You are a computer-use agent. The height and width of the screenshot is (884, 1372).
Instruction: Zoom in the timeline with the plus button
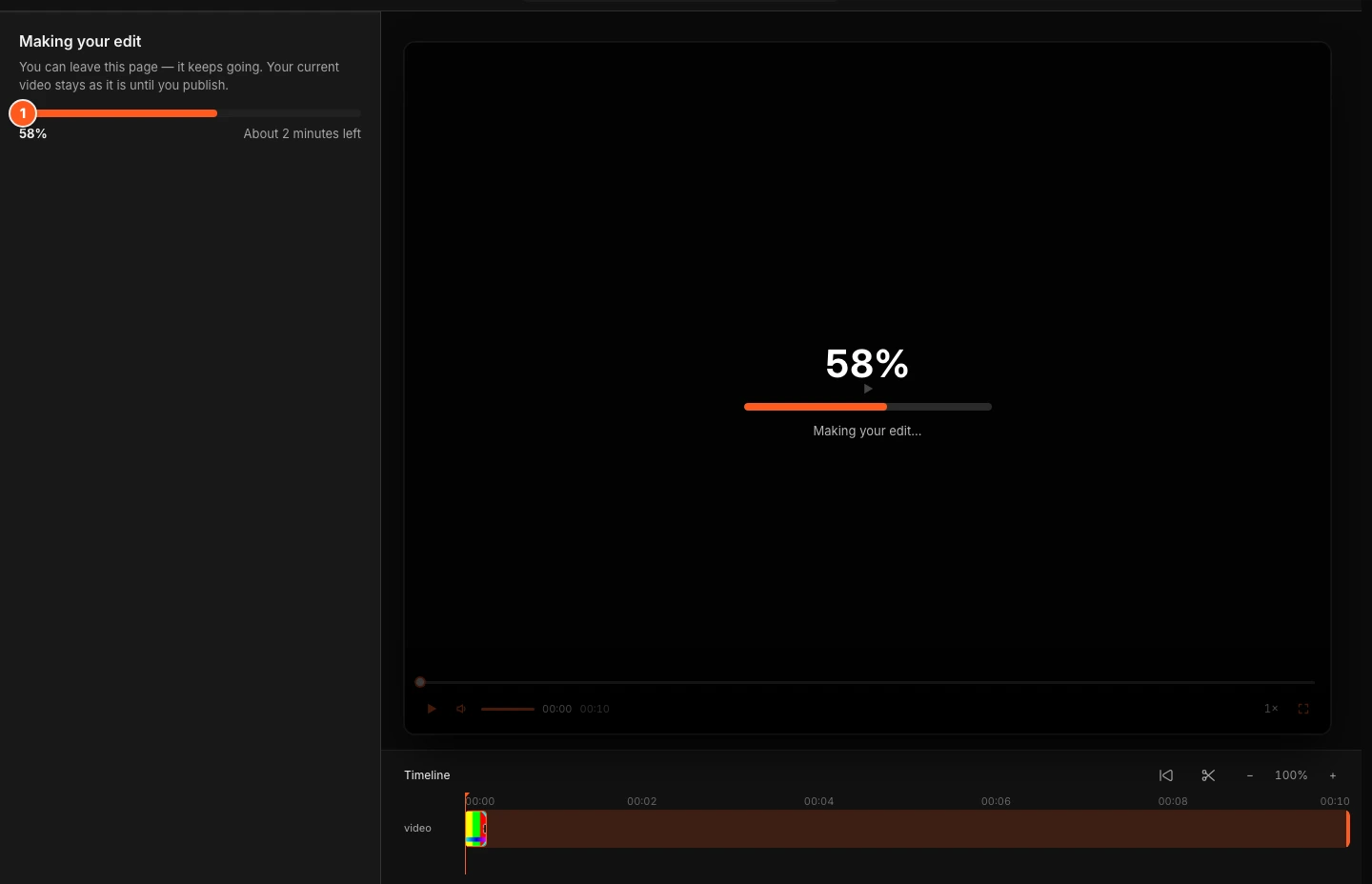(1333, 775)
